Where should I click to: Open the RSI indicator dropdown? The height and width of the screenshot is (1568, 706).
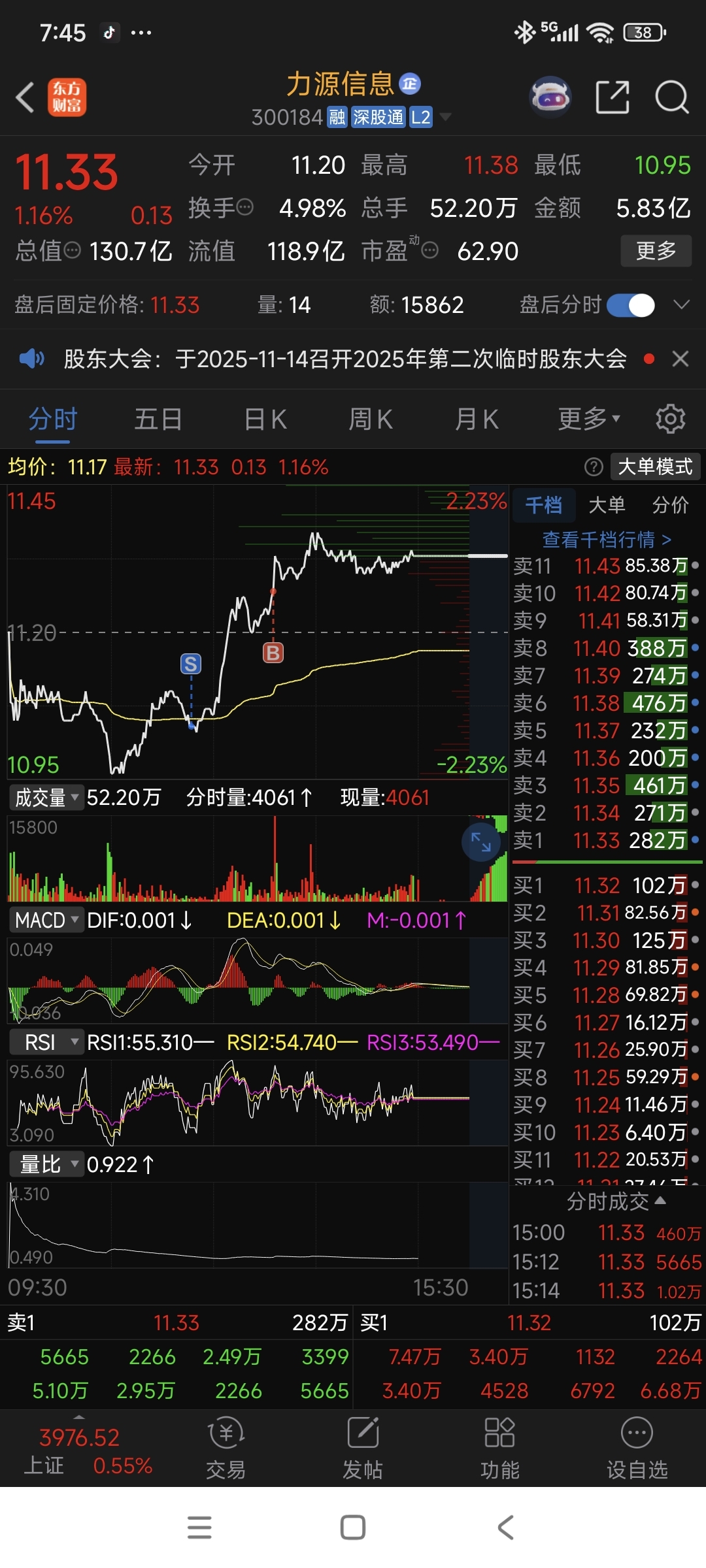click(46, 1042)
